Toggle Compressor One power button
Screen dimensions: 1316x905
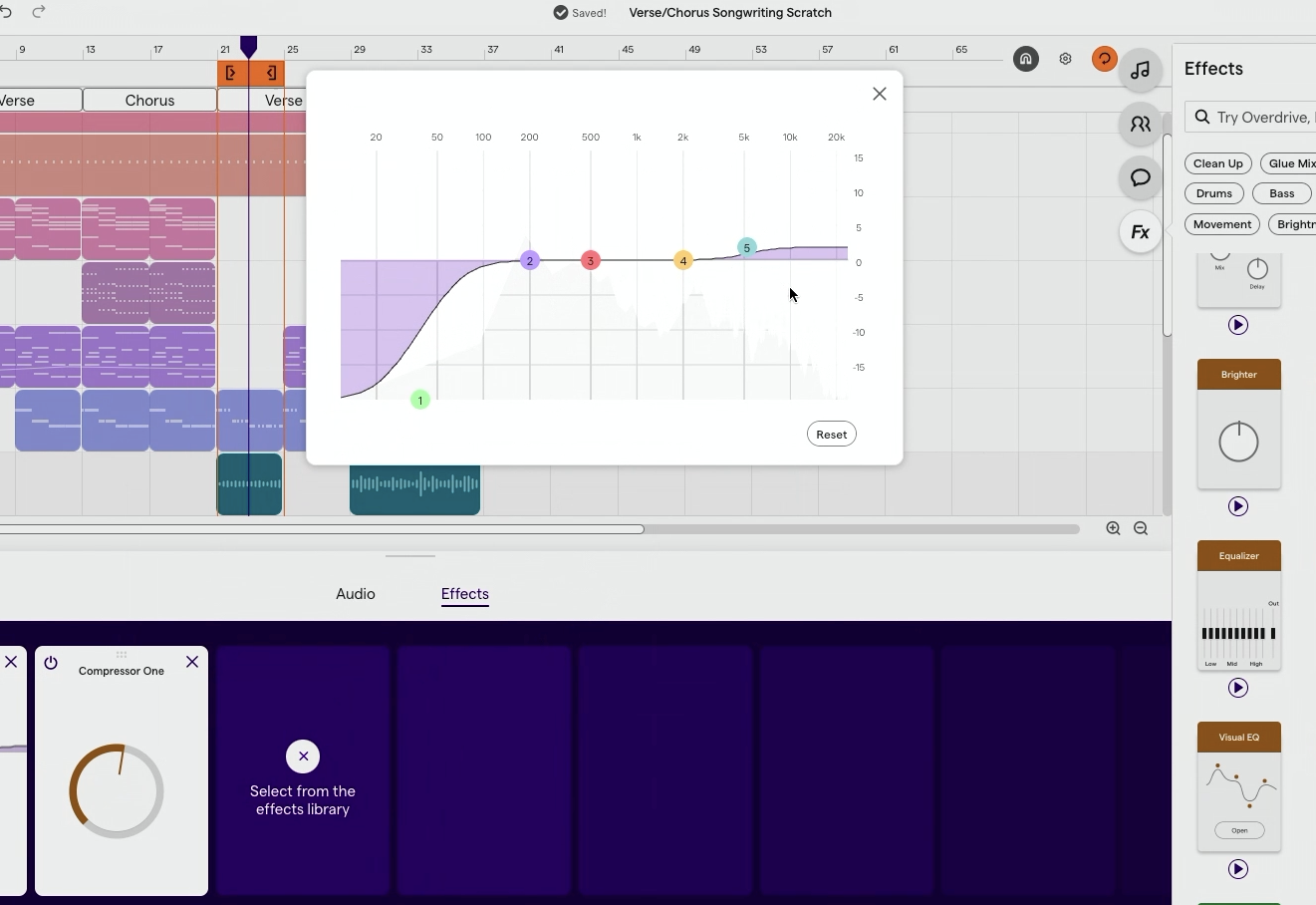(51, 662)
